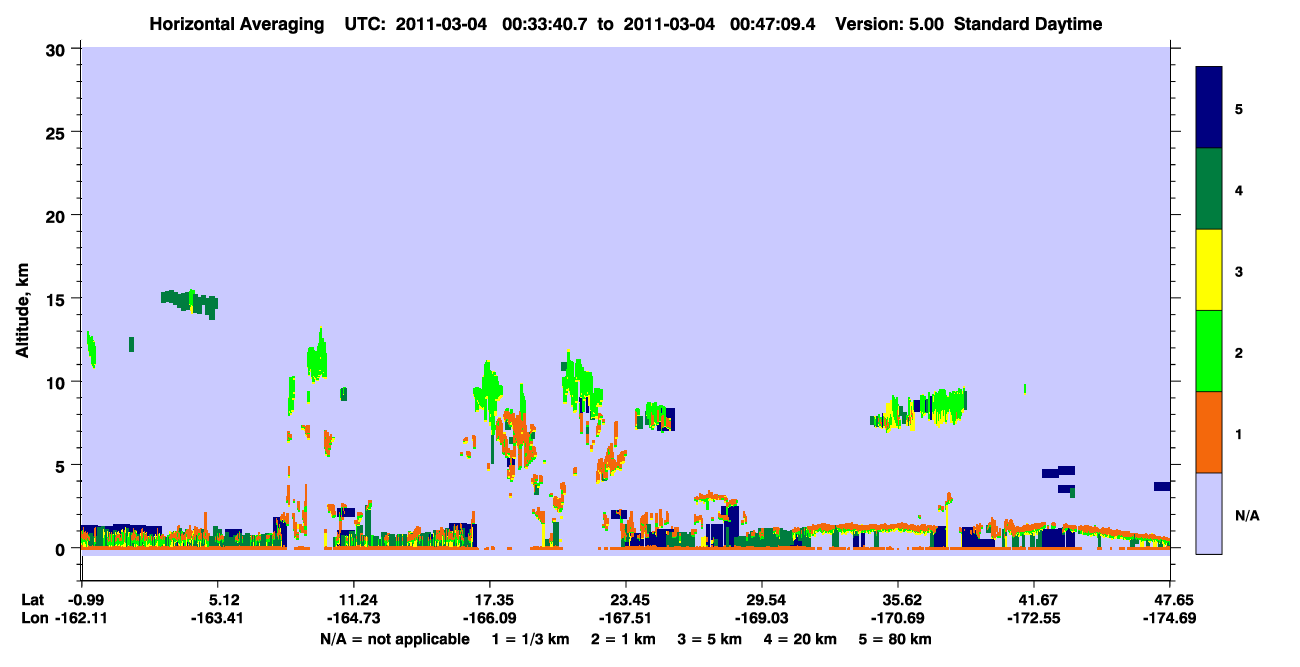Click the orange colorbar segment labeled 1
Screen dimensions: 1300x667
coord(1209,432)
